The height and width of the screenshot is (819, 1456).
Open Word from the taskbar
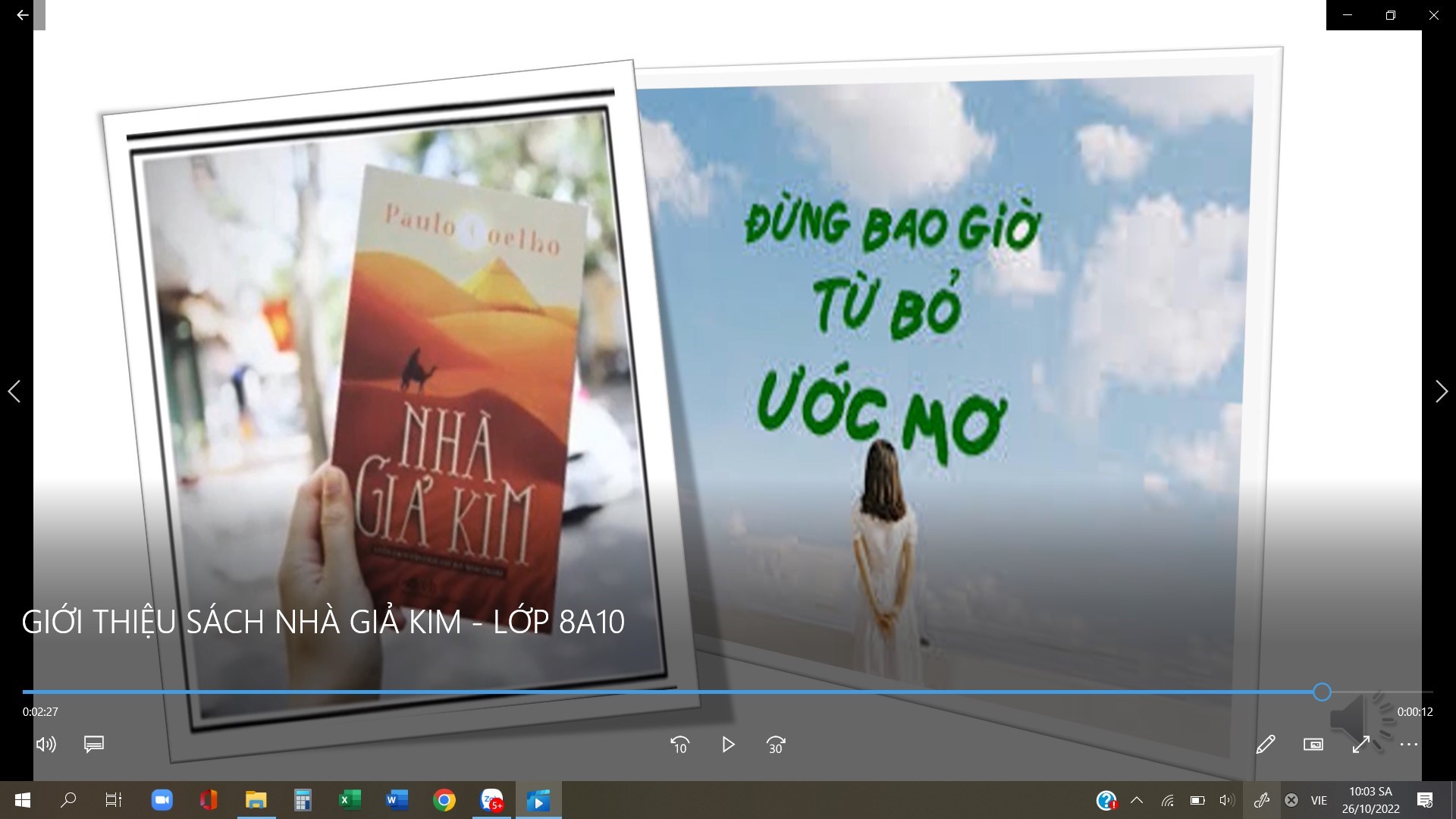[397, 800]
